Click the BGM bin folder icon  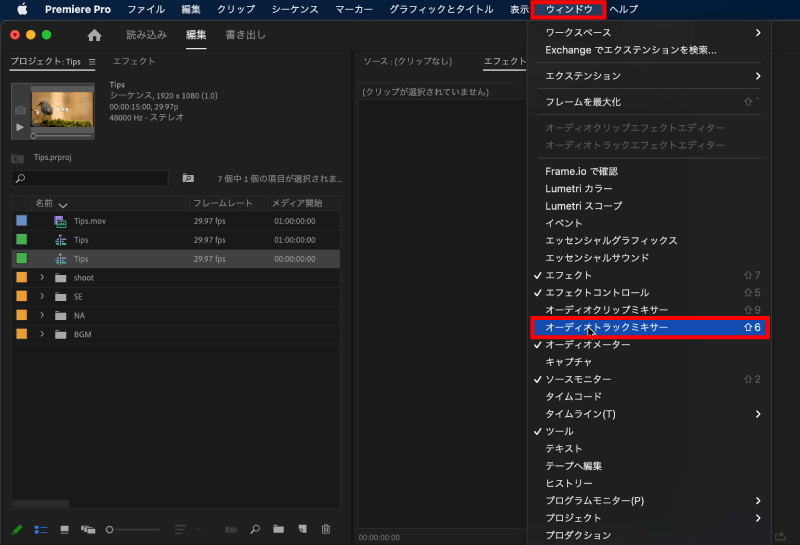61,335
